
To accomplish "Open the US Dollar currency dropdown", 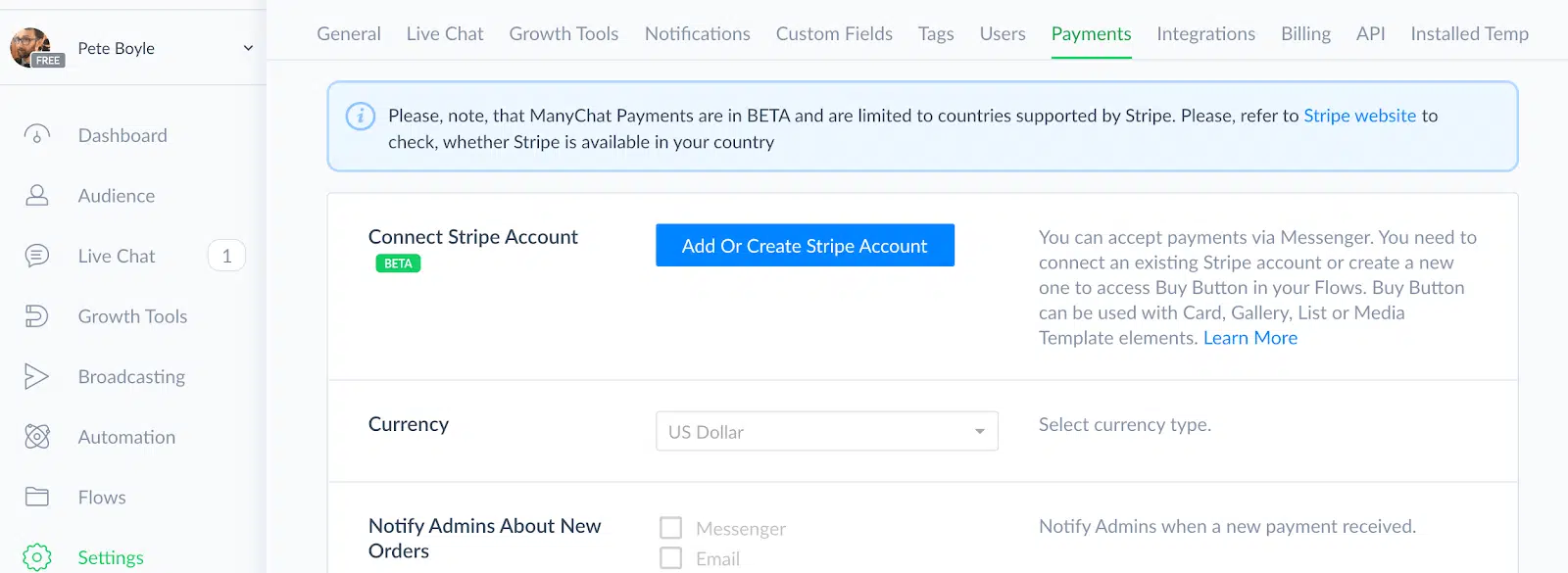I will coord(826,432).
